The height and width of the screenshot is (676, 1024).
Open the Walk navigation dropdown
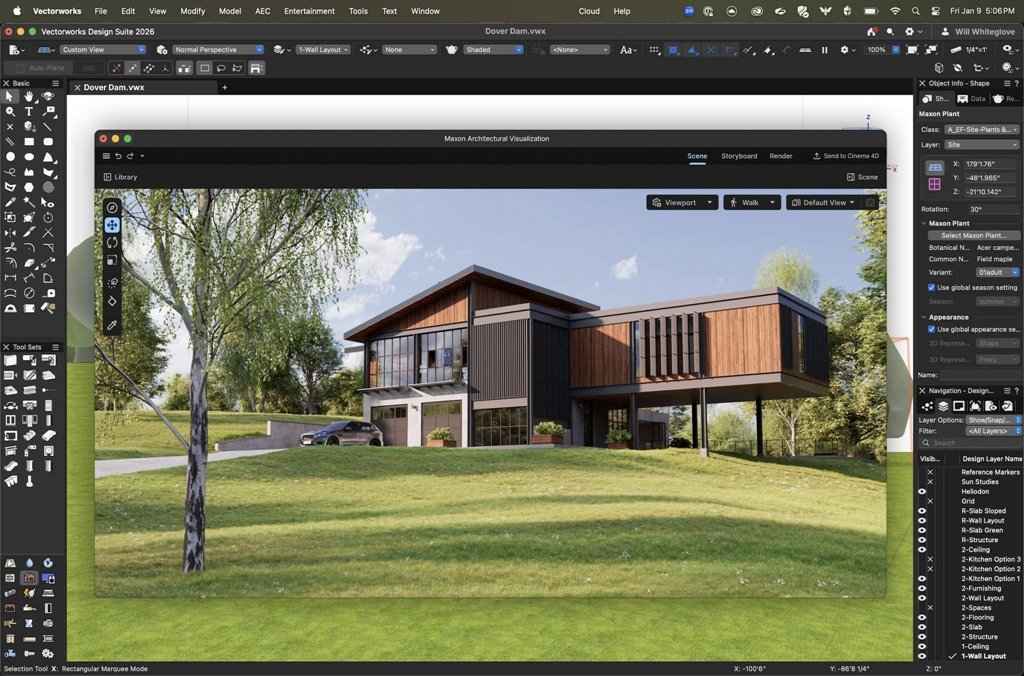click(x=752, y=202)
